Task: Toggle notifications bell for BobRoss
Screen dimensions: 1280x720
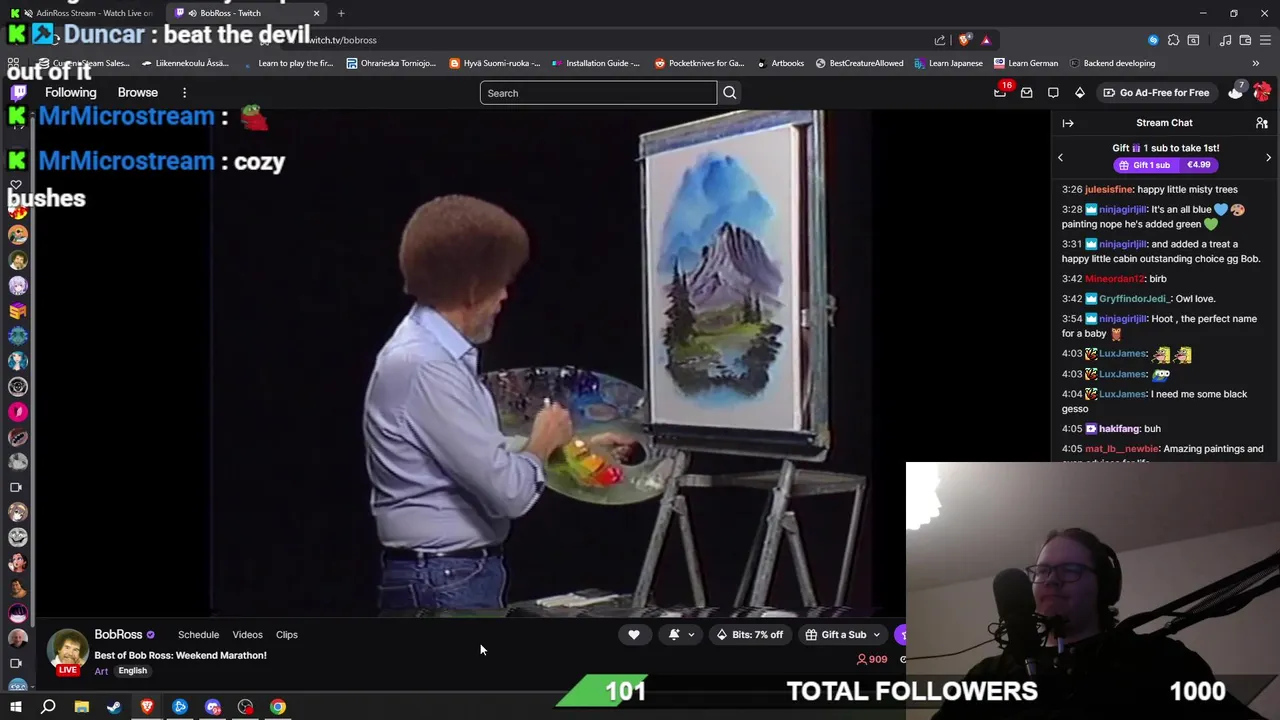Action: coord(674,634)
